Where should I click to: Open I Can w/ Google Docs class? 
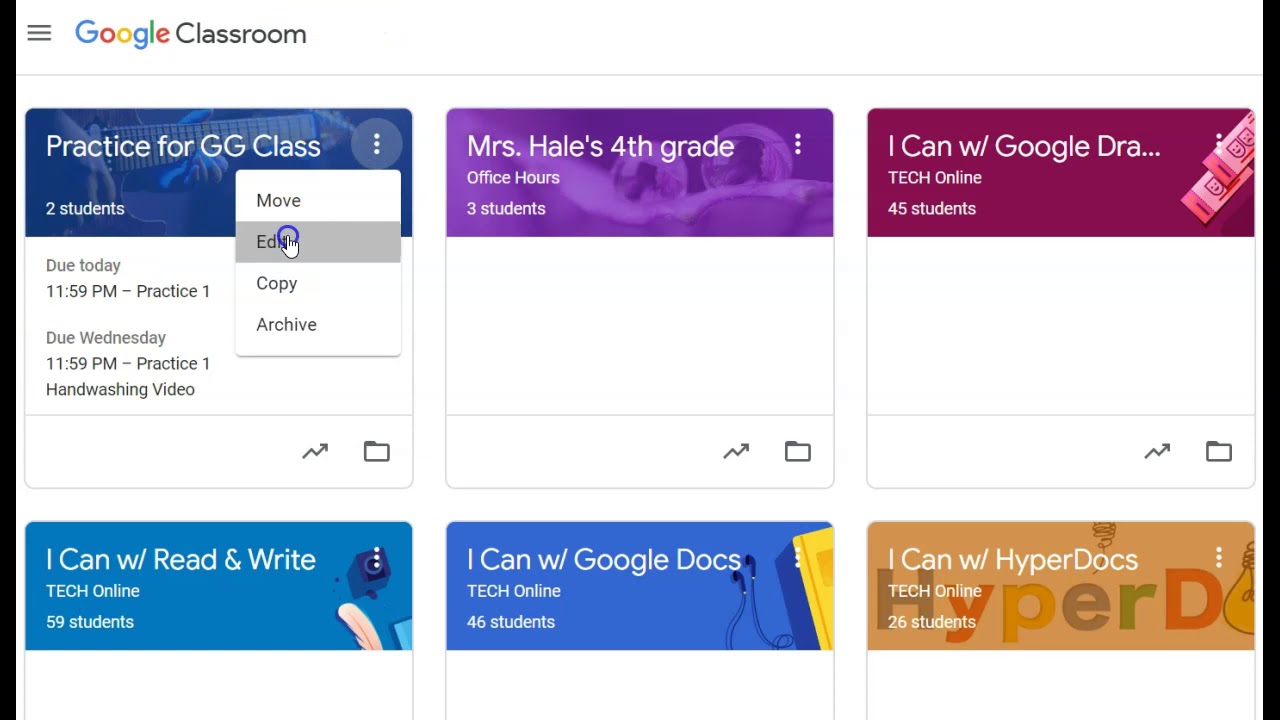coord(604,559)
